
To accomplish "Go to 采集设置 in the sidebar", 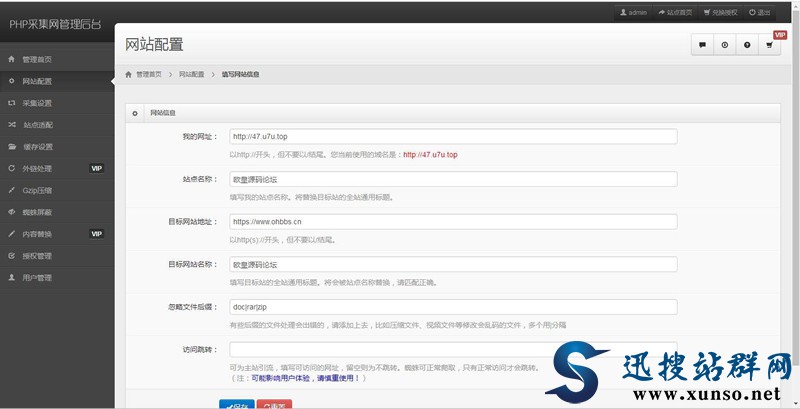I will (x=57, y=104).
